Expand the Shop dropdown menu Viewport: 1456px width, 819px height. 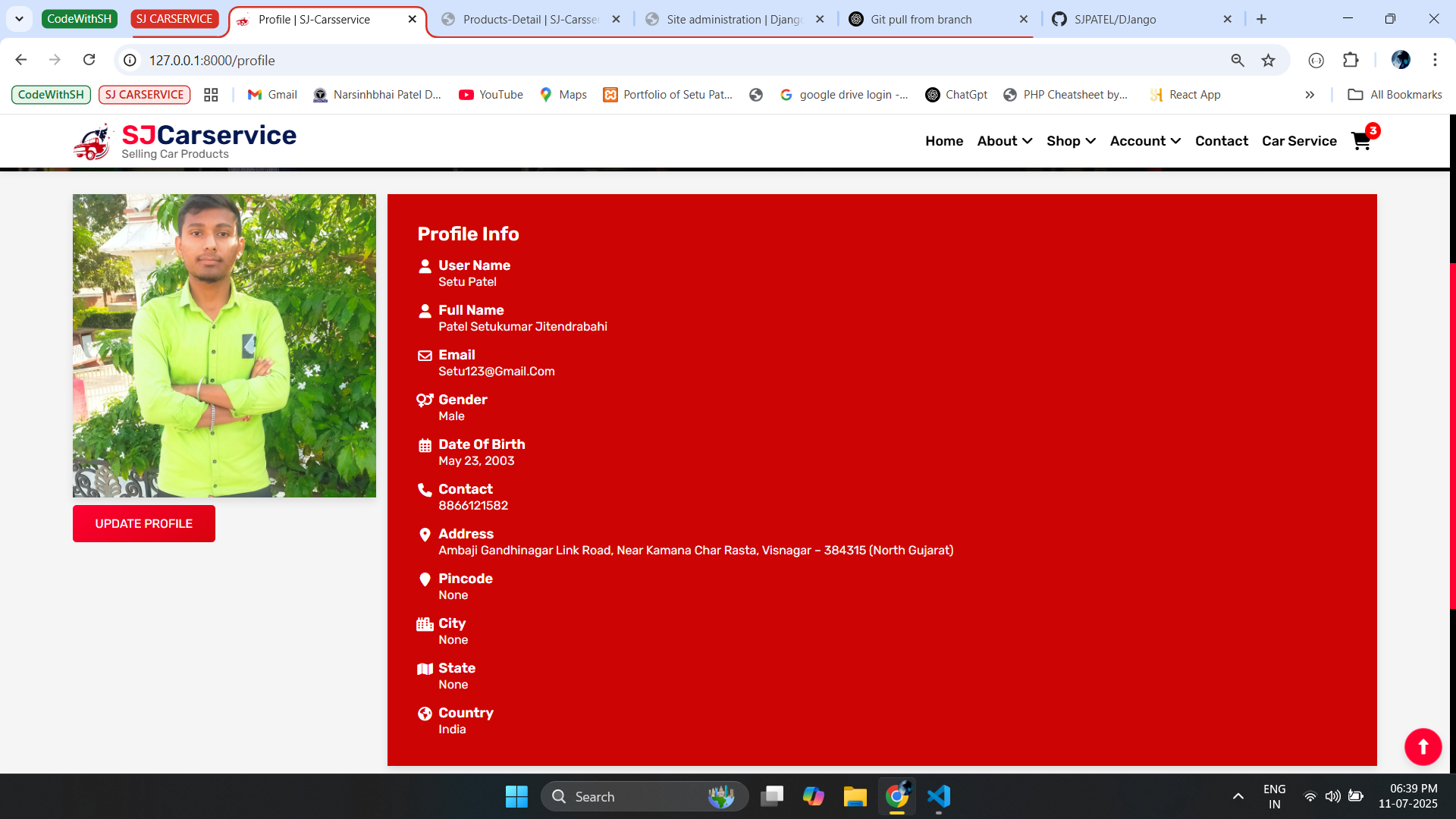1071,141
